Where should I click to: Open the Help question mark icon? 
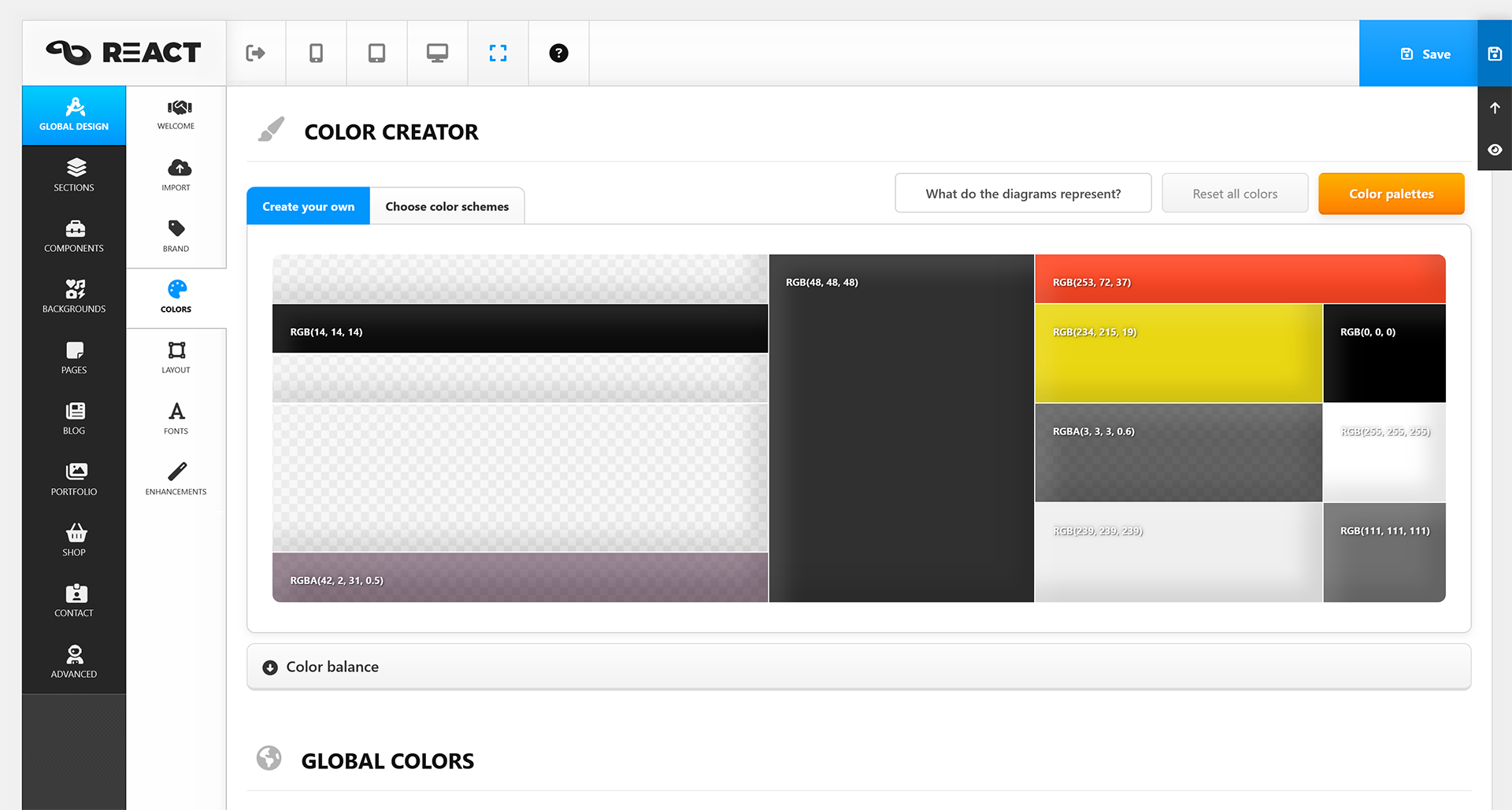tap(558, 53)
